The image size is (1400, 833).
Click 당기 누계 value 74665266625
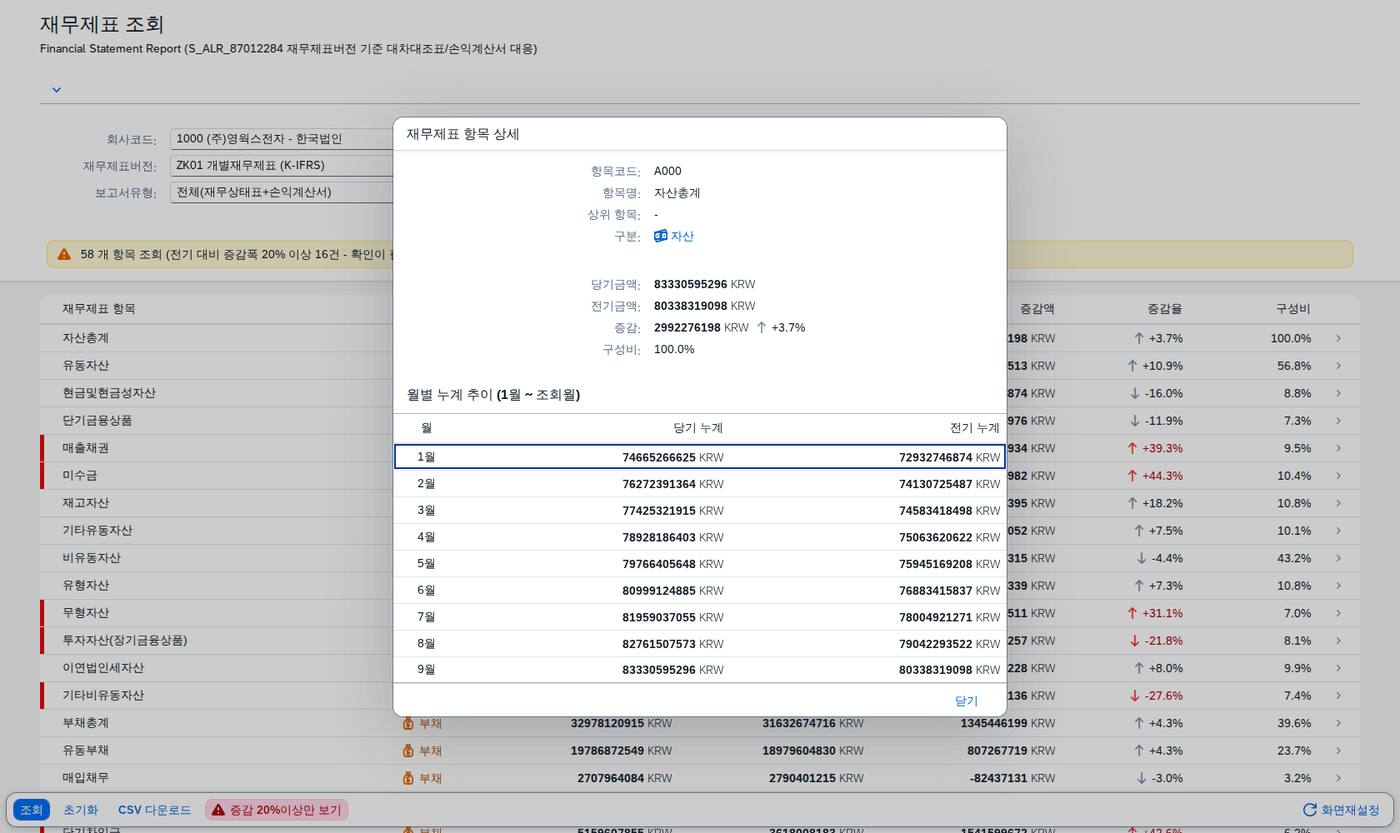(659, 457)
